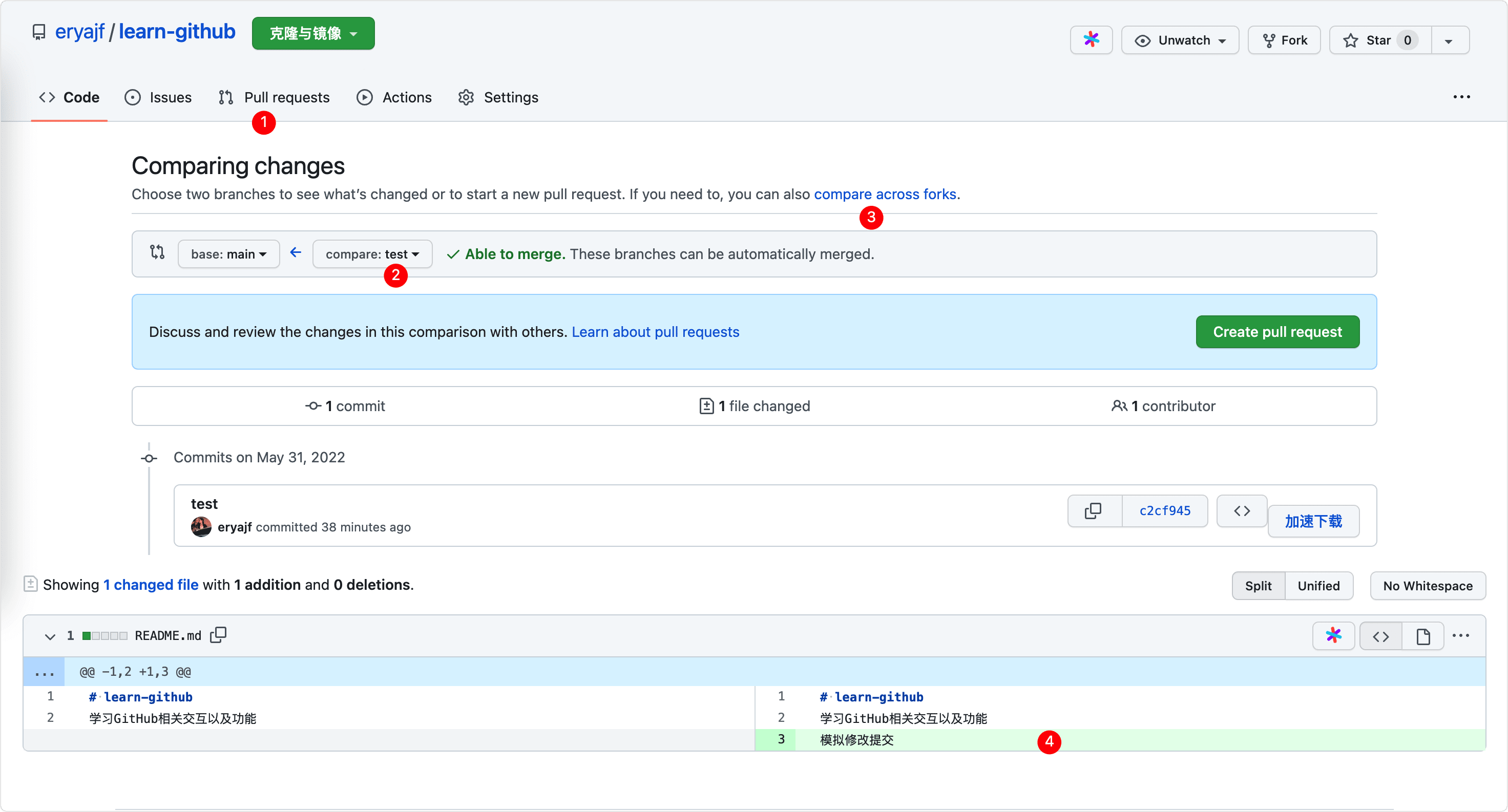Click the 1 changed file link
Image resolution: width=1508 pixels, height=812 pixels.
[151, 585]
